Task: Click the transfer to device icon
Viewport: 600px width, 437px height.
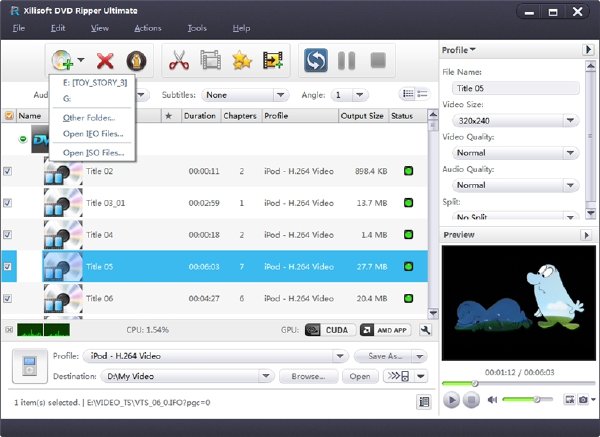Action: click(398, 376)
